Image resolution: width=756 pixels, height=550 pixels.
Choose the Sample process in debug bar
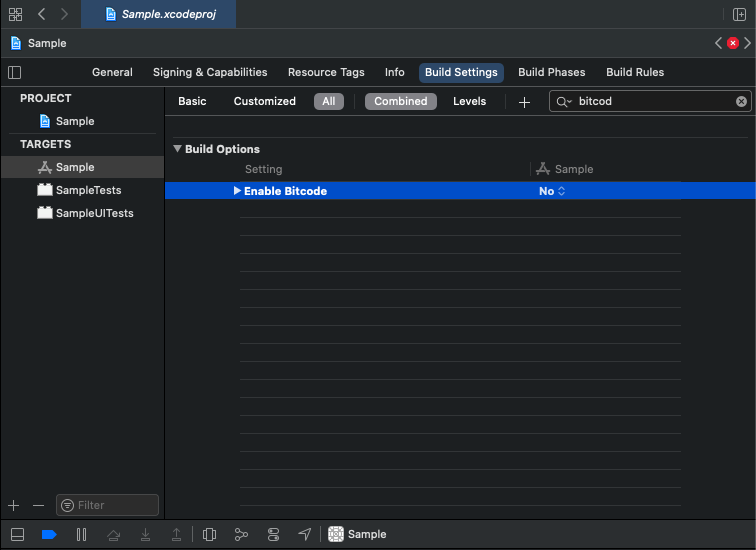(x=357, y=534)
